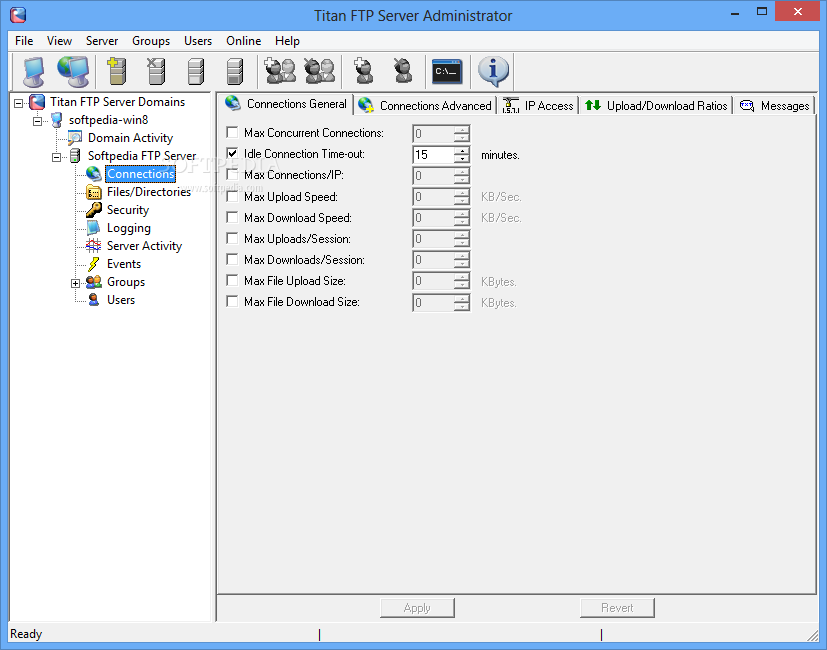Enable Max Connections/IP checkbox
Screen dimensions: 827x650
coord(232,174)
